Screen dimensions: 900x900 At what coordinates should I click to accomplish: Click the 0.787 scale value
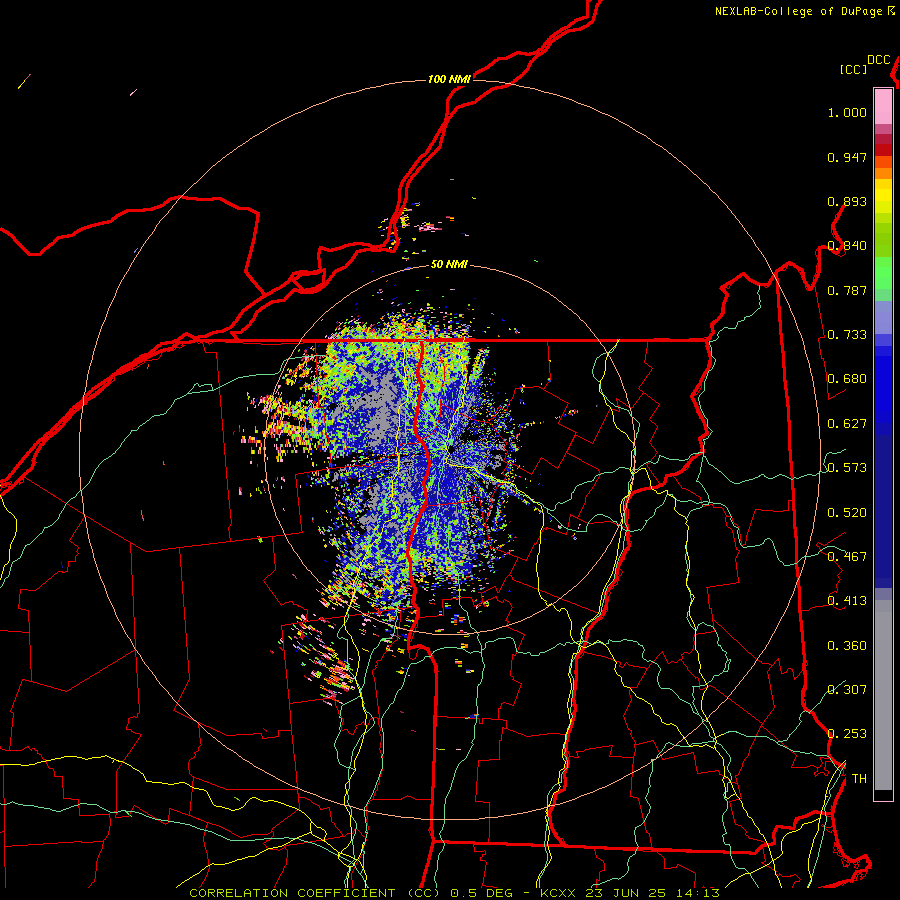pyautogui.click(x=847, y=290)
